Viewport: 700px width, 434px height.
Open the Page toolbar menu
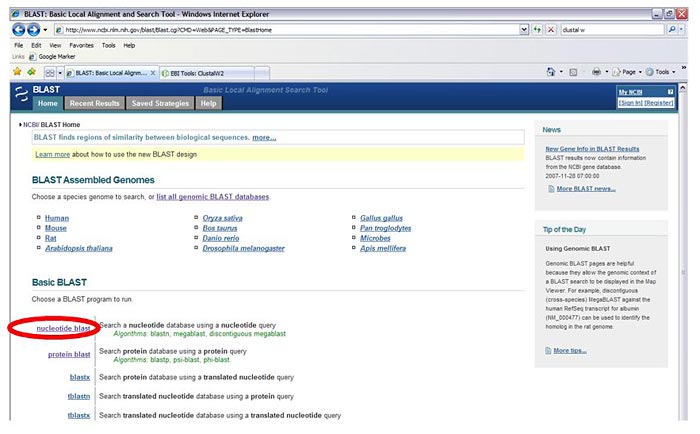click(627, 72)
